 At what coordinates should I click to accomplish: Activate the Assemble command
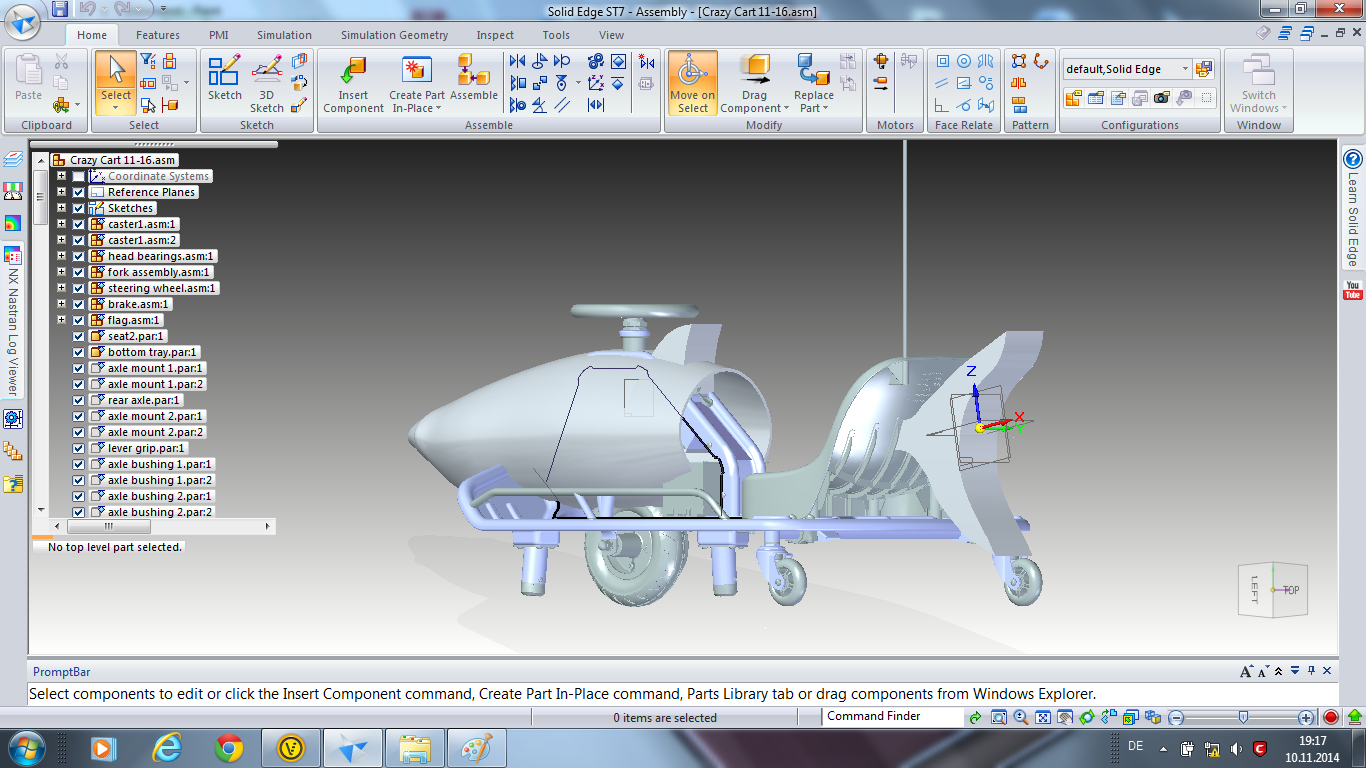474,78
